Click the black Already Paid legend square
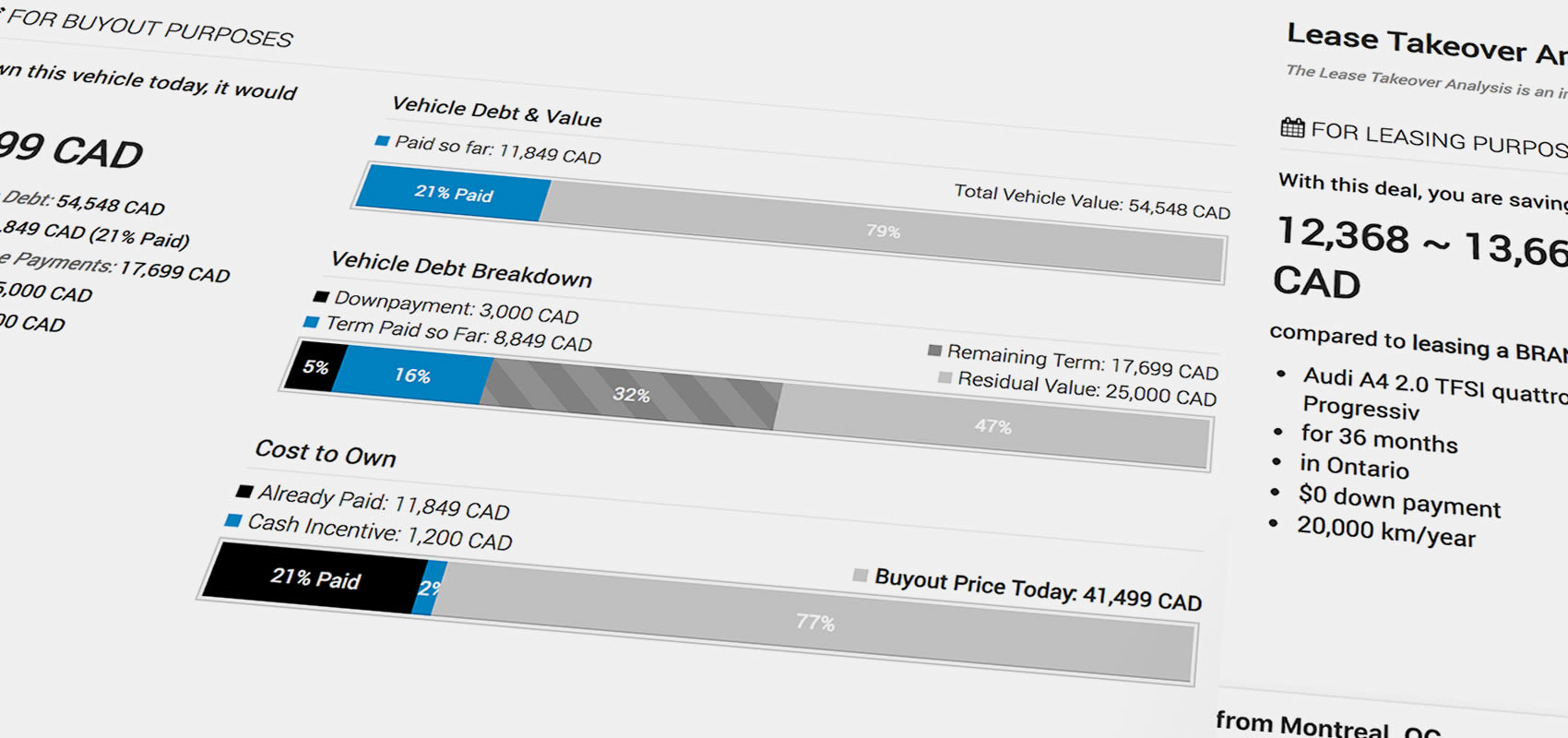This screenshot has width=1568, height=738. 244,491
